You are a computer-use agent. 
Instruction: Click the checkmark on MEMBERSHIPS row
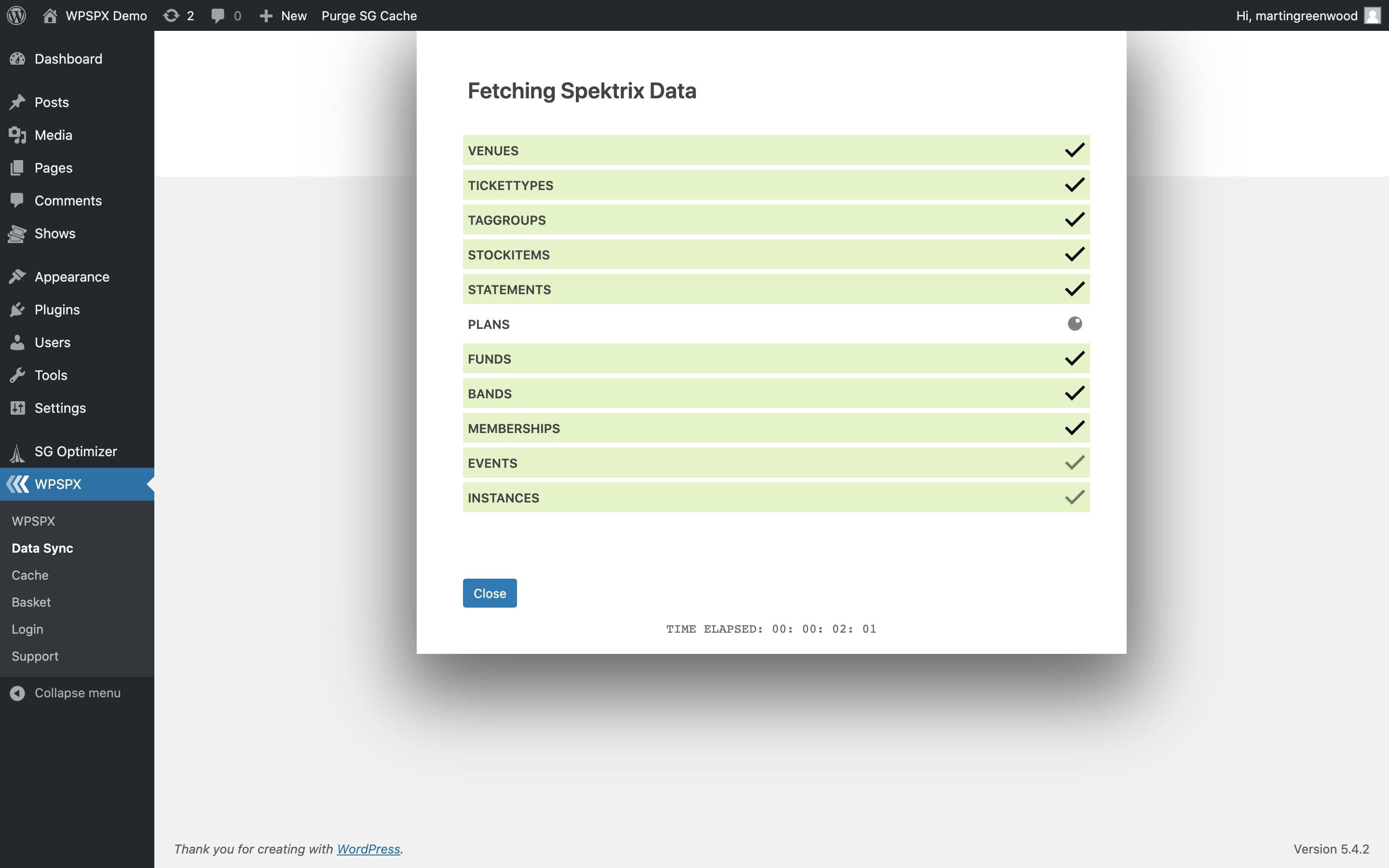[x=1075, y=428]
